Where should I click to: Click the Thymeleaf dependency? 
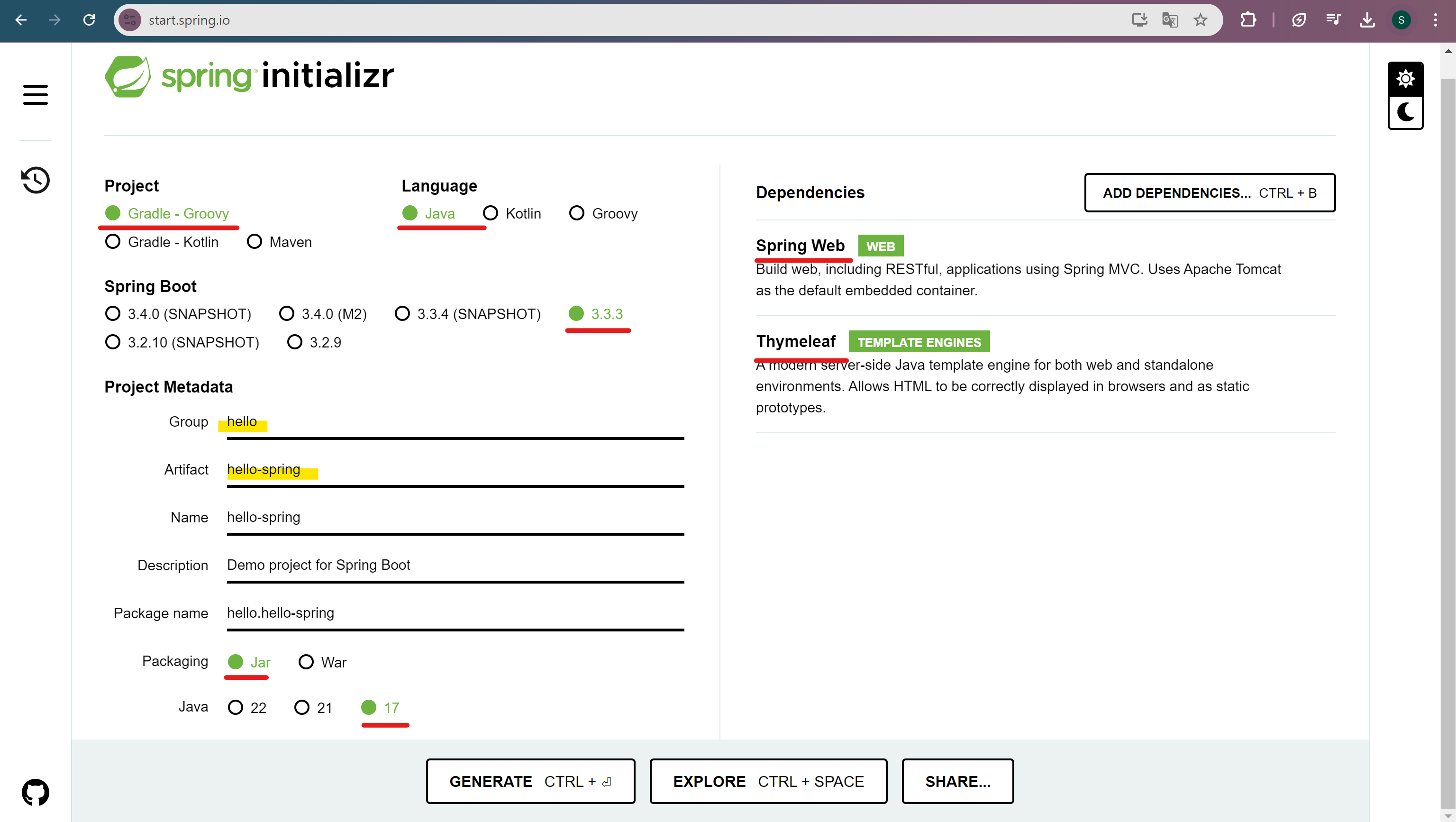(795, 341)
